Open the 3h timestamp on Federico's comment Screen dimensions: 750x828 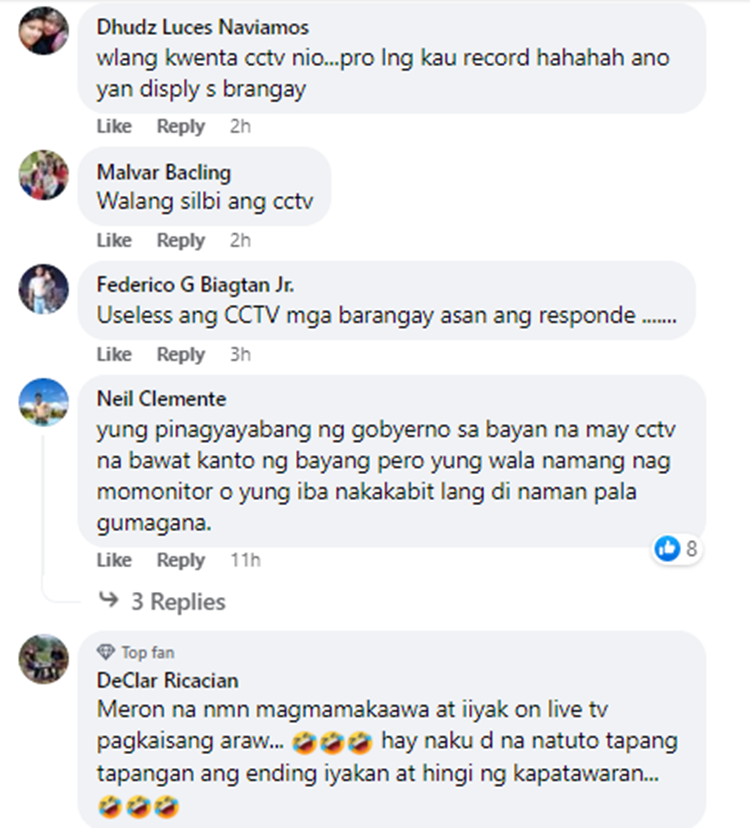pyautogui.click(x=240, y=354)
